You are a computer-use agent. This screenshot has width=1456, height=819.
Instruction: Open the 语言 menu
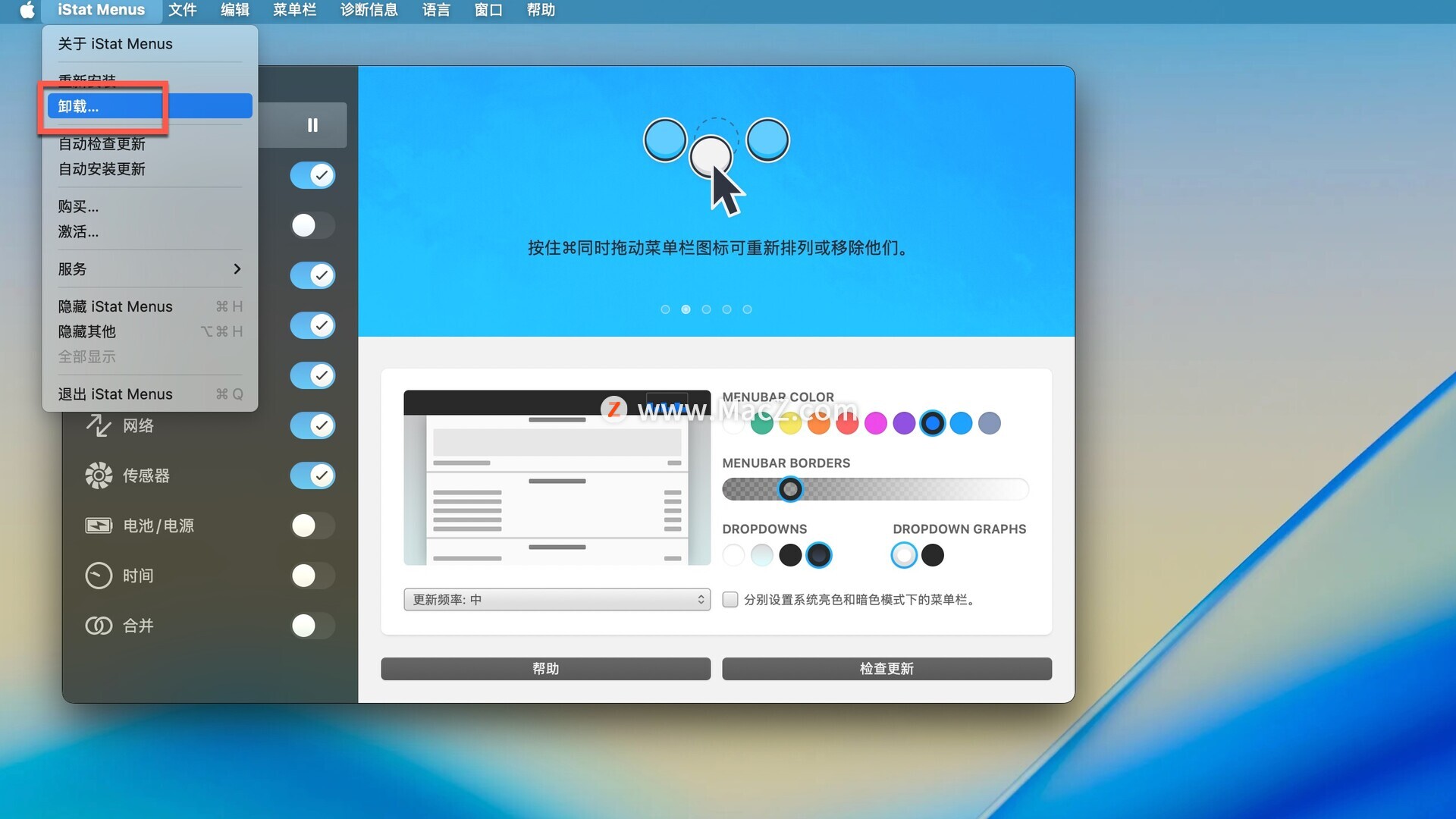pyautogui.click(x=436, y=11)
